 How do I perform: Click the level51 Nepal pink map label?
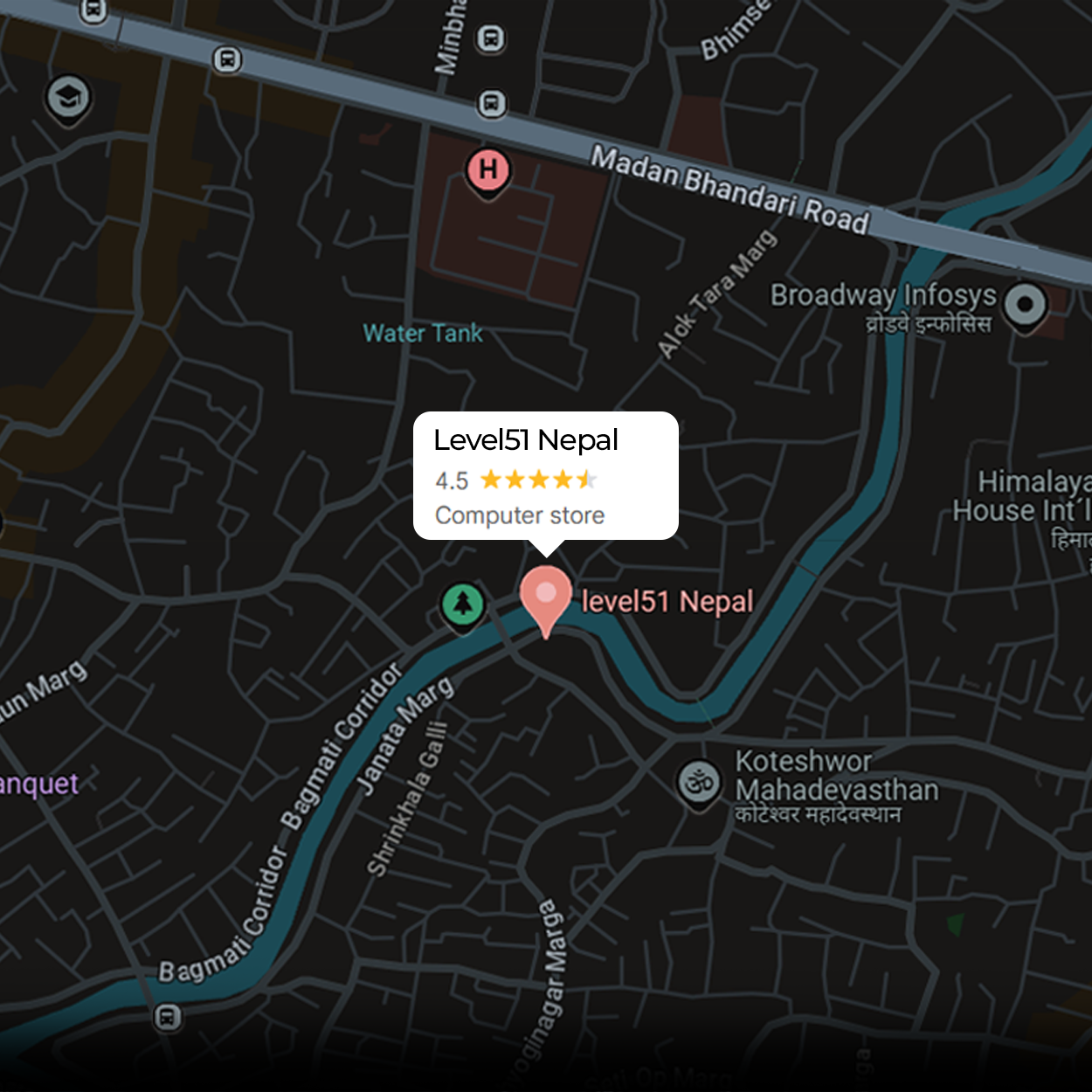pos(667,602)
